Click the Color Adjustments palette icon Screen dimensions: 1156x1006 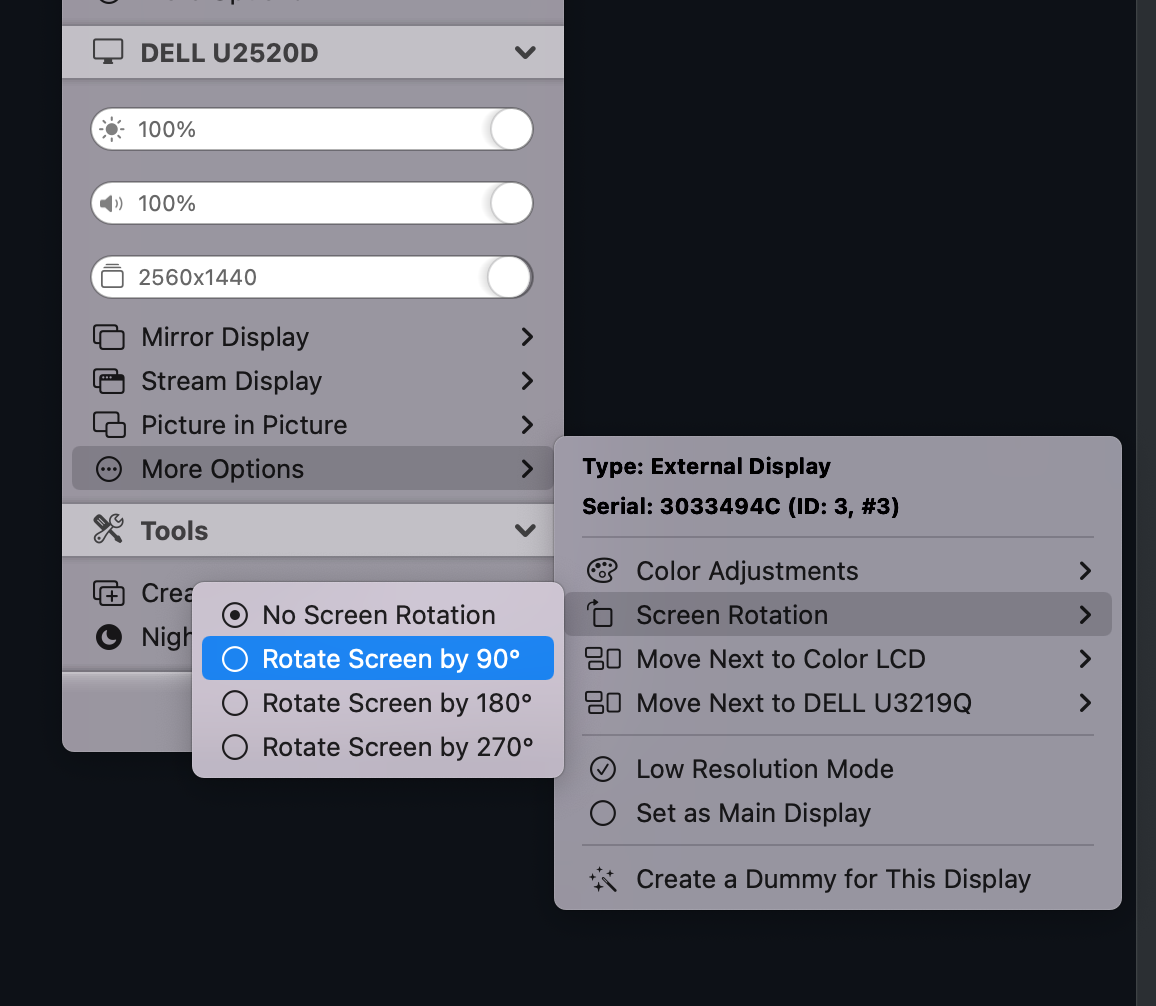click(602, 570)
